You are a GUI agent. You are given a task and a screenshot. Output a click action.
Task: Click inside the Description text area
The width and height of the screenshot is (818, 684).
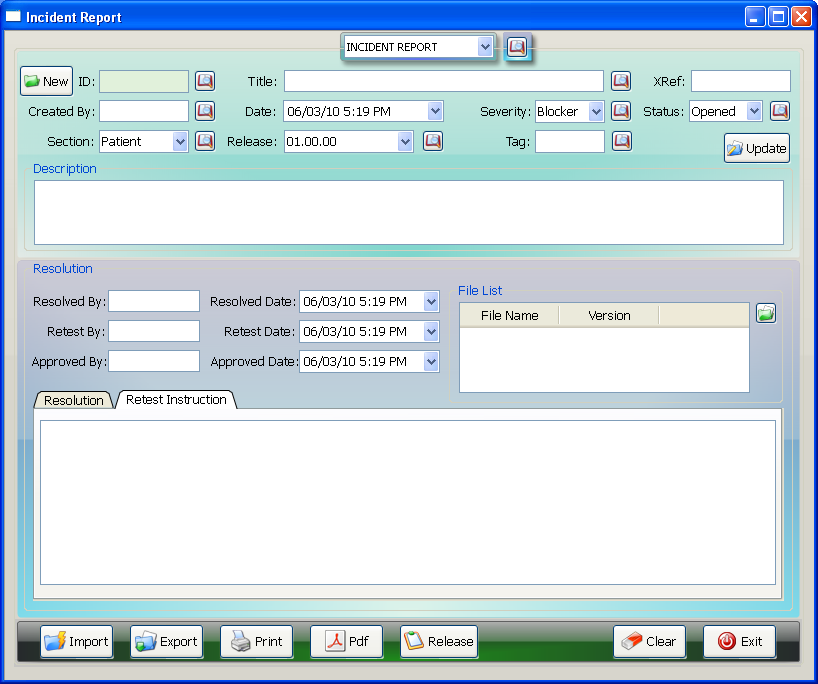pos(409,212)
